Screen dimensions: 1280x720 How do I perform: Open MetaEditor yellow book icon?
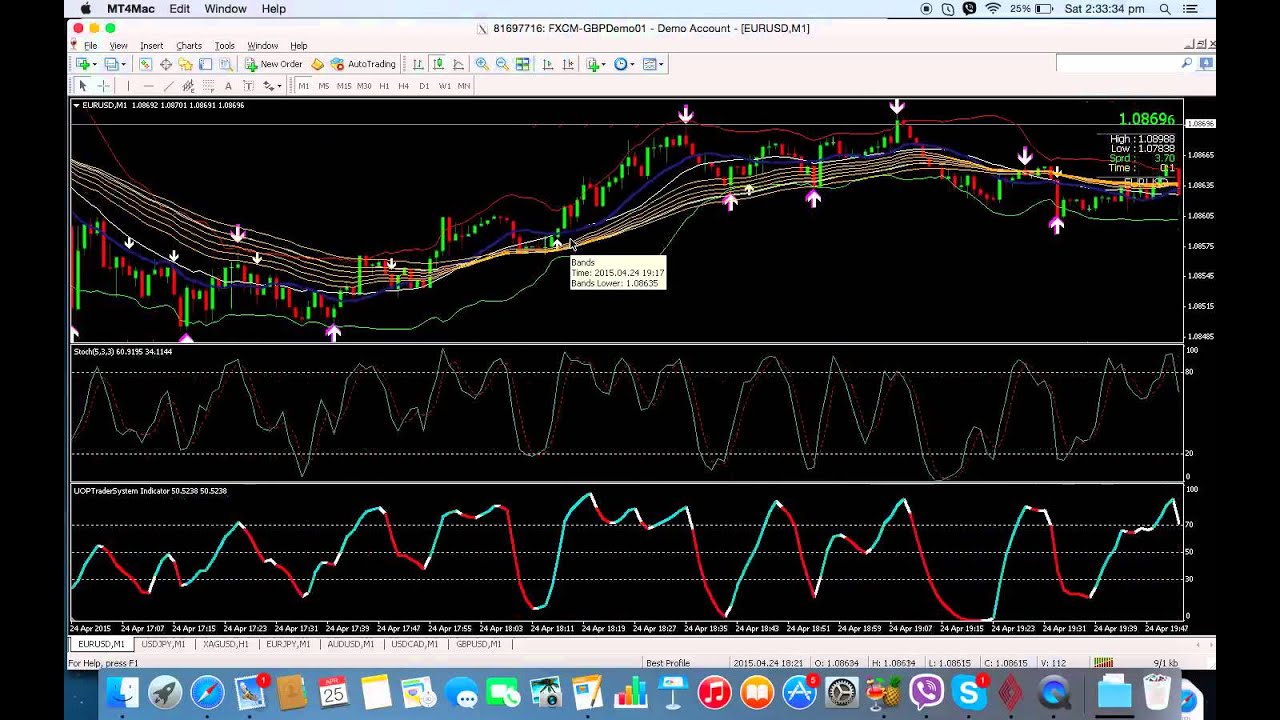tap(317, 64)
